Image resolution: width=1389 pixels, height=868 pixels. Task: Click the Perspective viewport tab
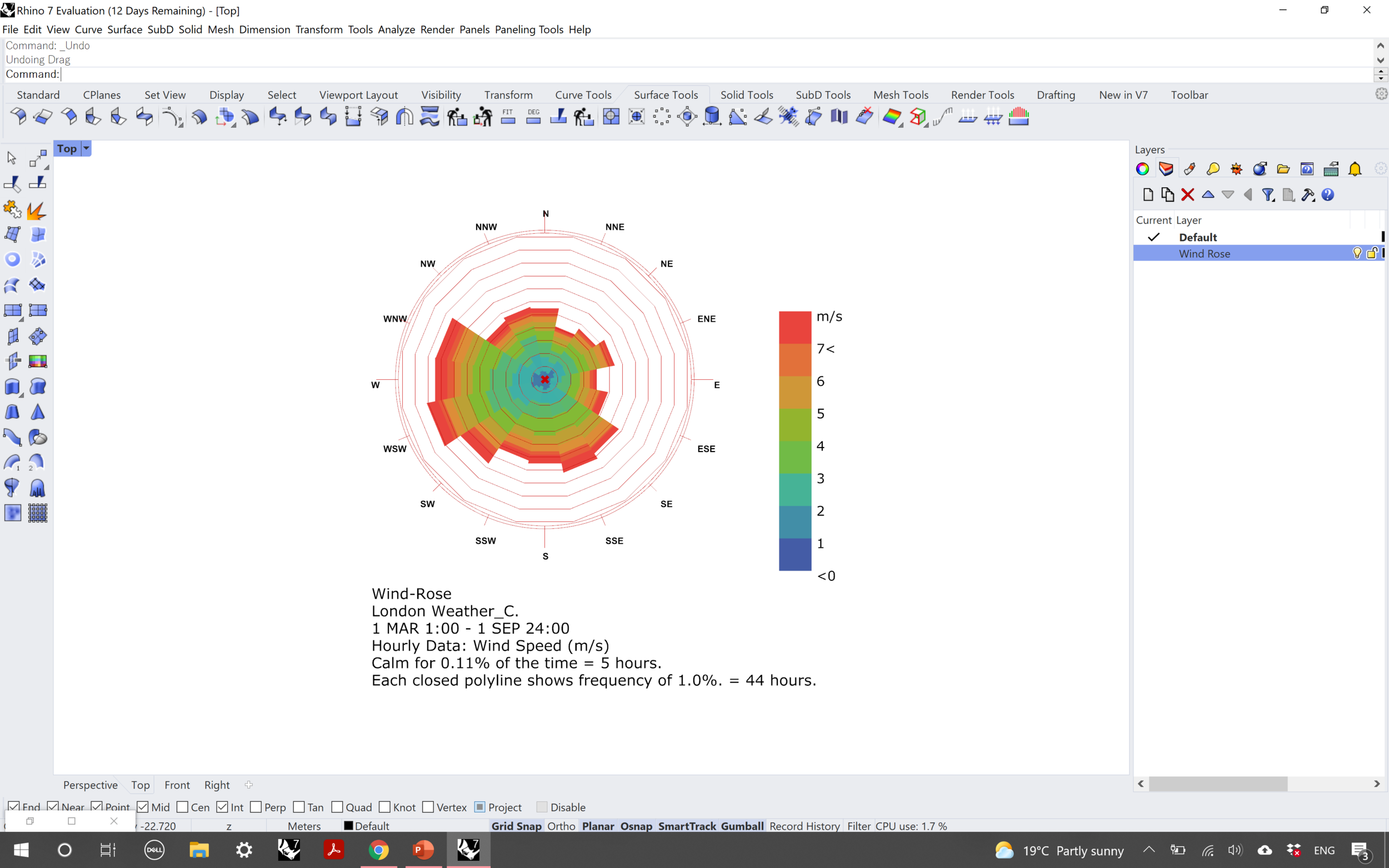(x=90, y=785)
